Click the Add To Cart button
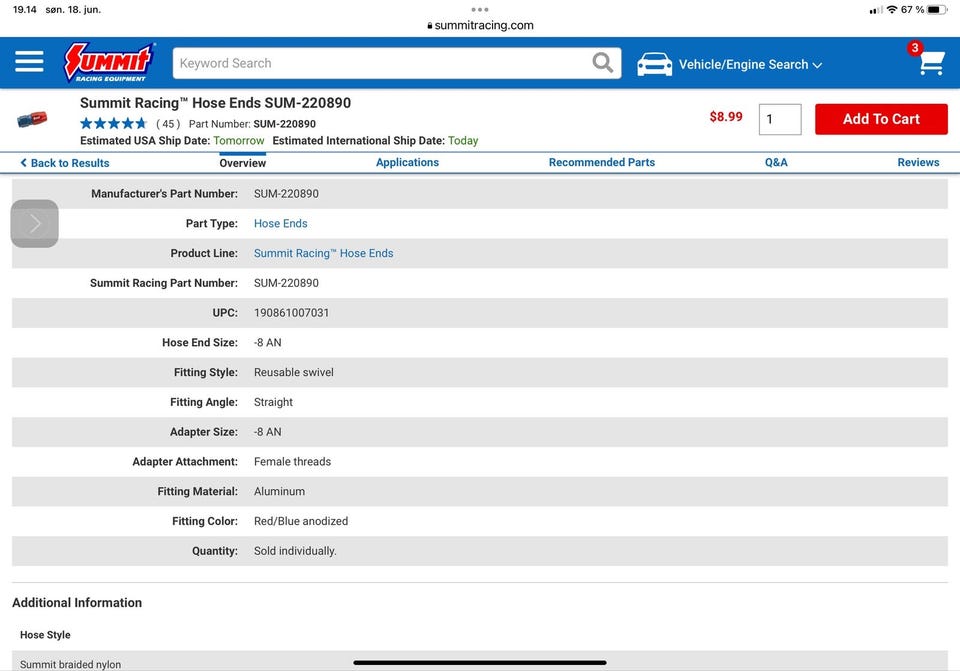The width and height of the screenshot is (960, 671). [x=881, y=119]
